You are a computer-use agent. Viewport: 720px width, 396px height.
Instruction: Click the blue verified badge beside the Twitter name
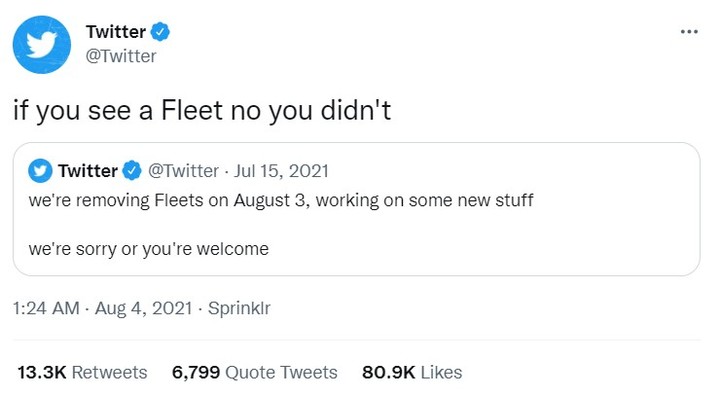(x=160, y=32)
